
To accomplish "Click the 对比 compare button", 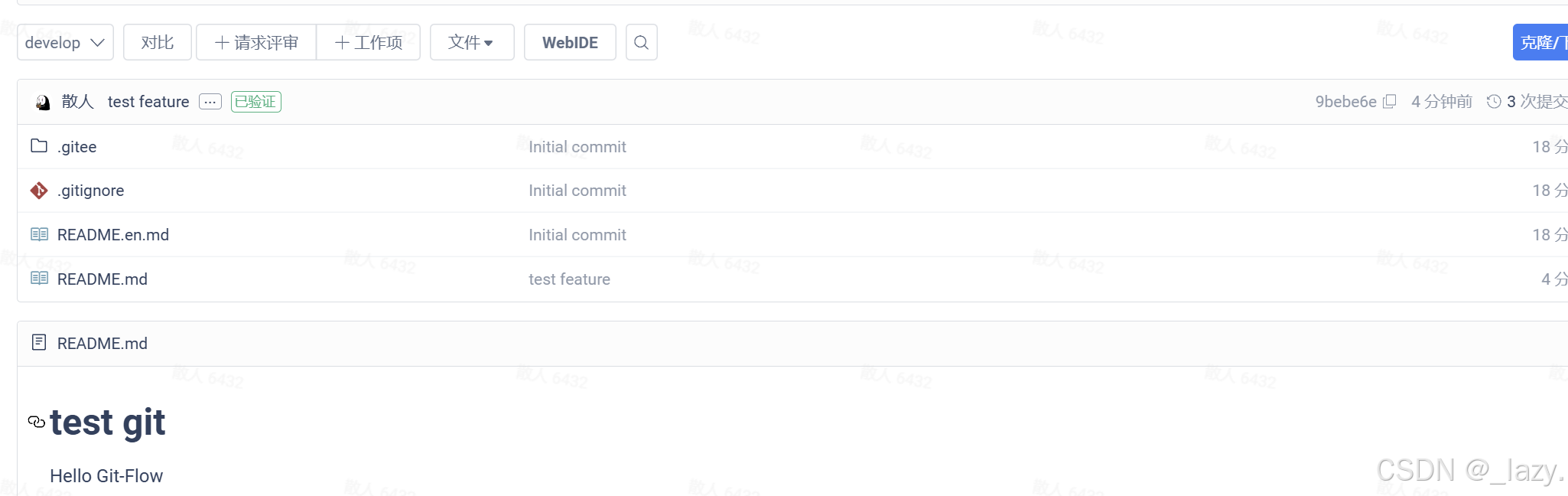I will [158, 42].
